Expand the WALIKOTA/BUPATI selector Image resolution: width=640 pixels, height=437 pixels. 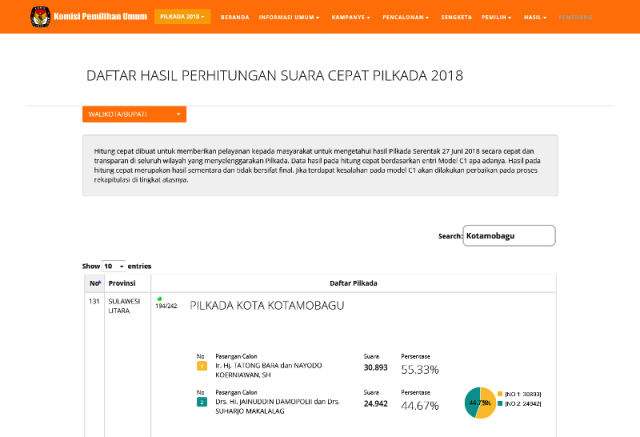(x=134, y=114)
